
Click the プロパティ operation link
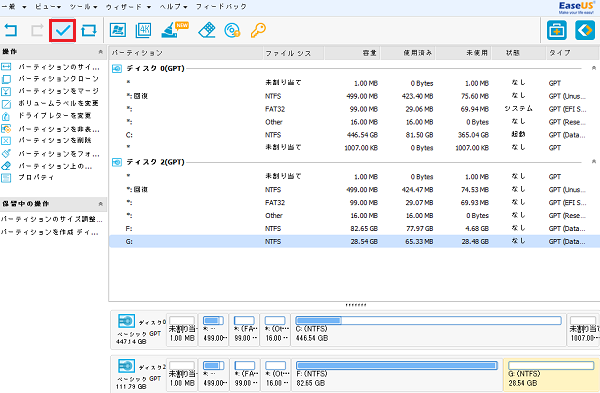point(36,178)
